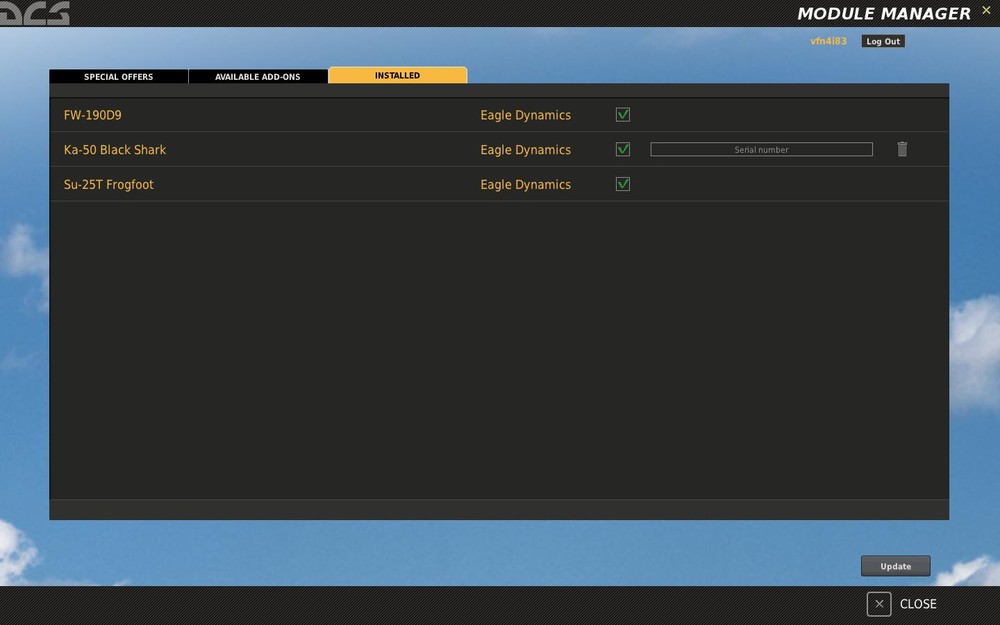The image size is (1000, 625).
Task: Click Eagle Dynamics in the Su-25T row
Action: pos(526,185)
